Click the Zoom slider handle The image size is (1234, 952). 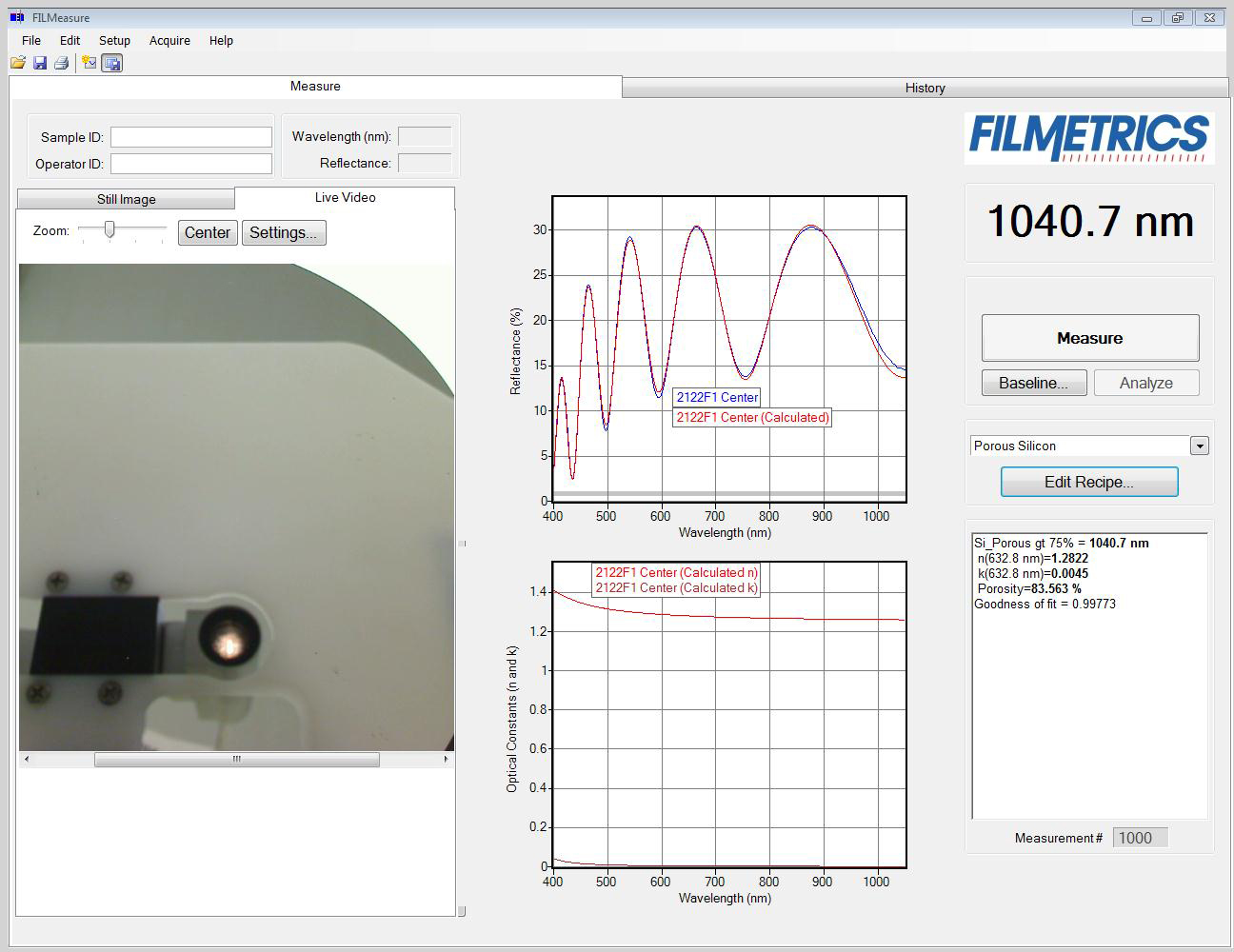pyautogui.click(x=109, y=228)
